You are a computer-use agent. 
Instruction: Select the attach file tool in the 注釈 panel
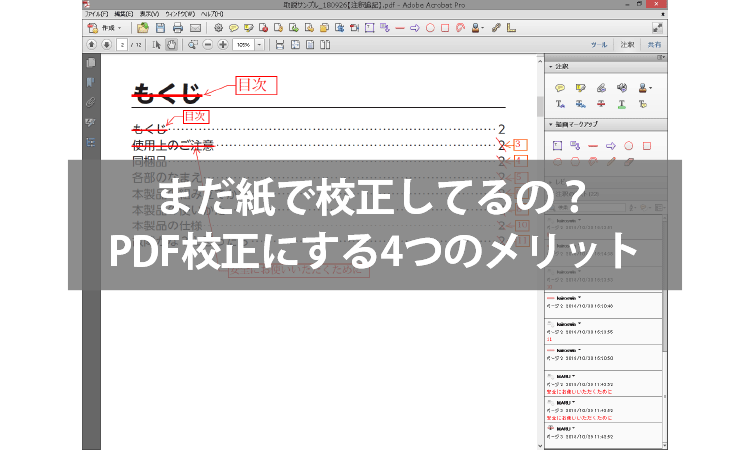[x=601, y=88]
